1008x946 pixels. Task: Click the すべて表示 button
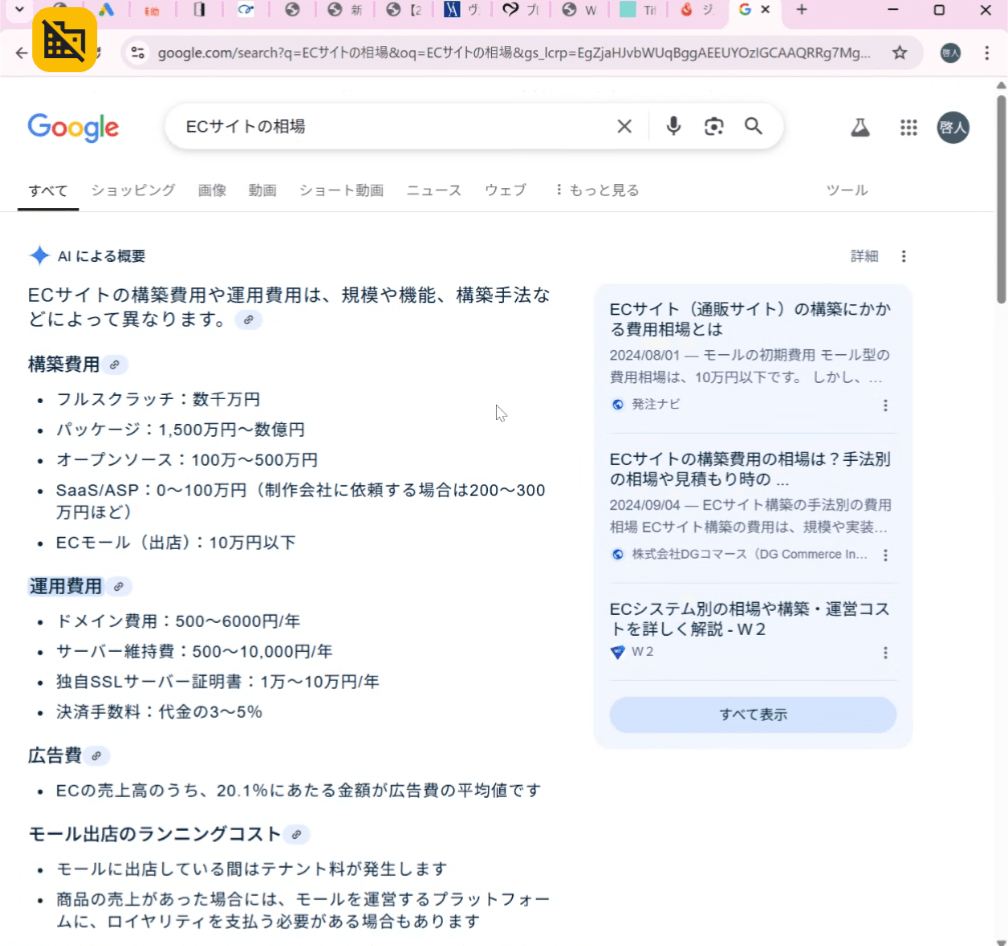coord(752,714)
